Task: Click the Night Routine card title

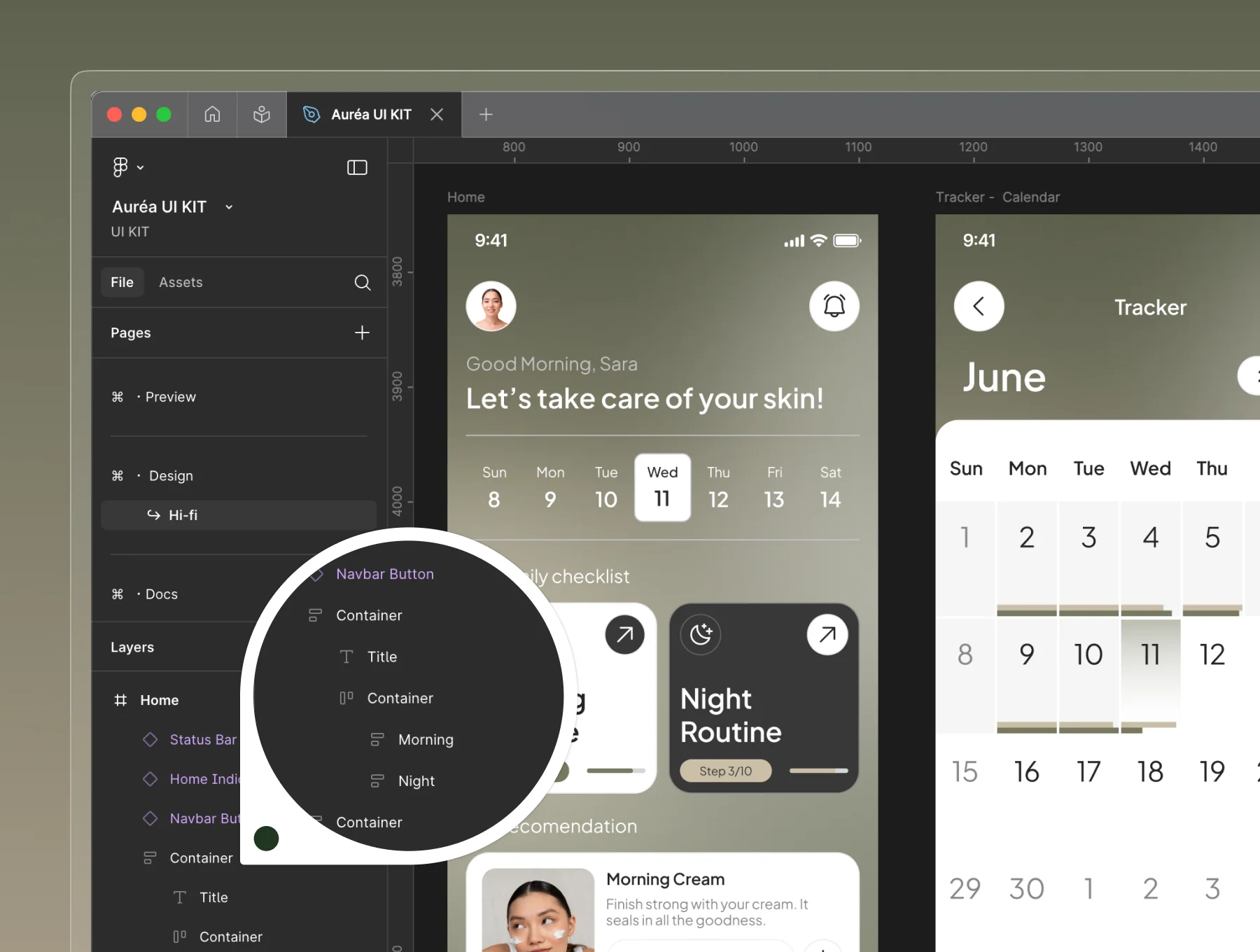Action: click(x=731, y=715)
